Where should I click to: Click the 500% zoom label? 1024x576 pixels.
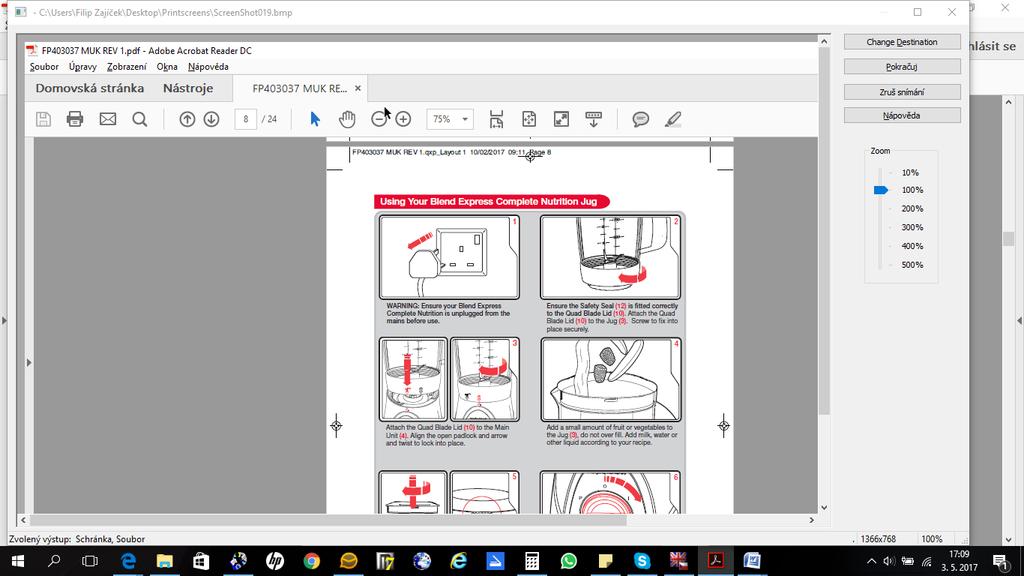click(x=912, y=264)
